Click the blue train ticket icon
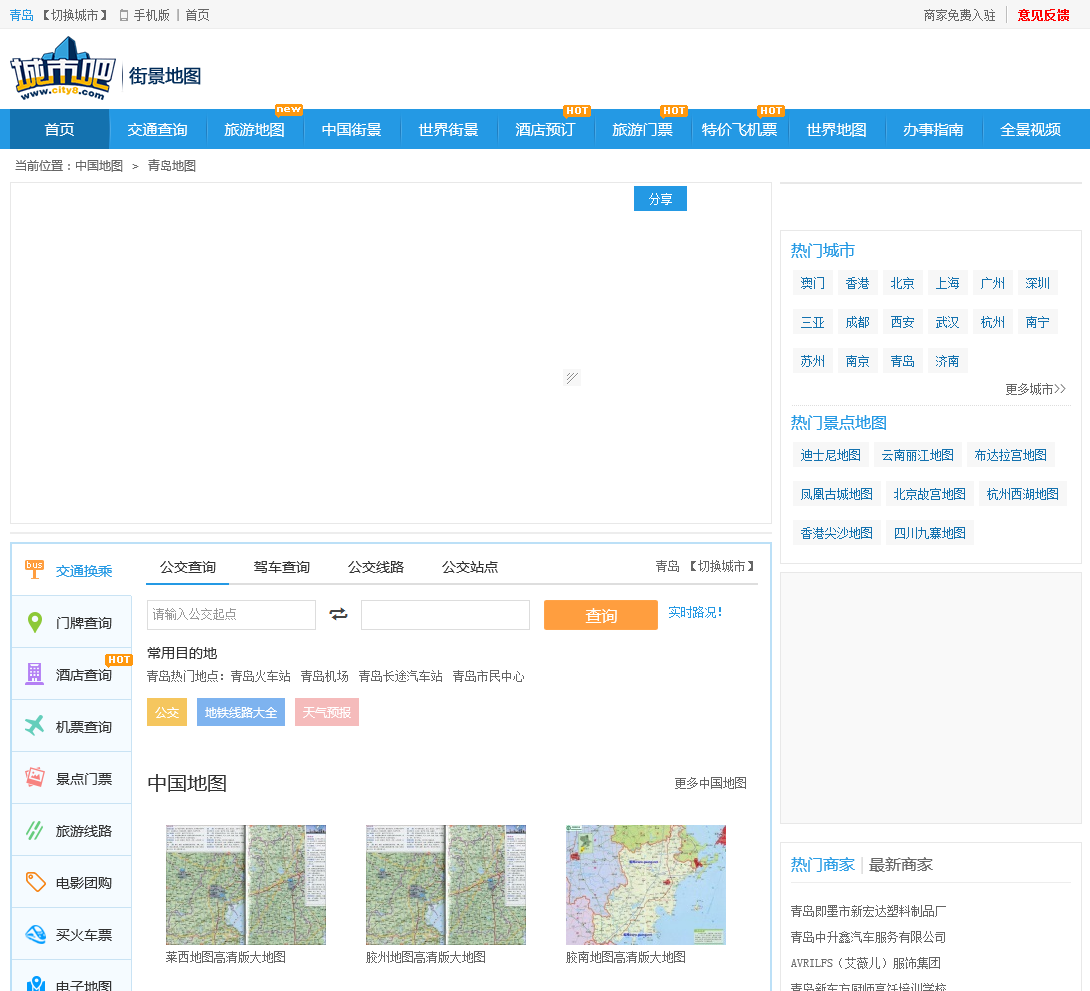Screen dimensions: 1090x991 [35, 934]
